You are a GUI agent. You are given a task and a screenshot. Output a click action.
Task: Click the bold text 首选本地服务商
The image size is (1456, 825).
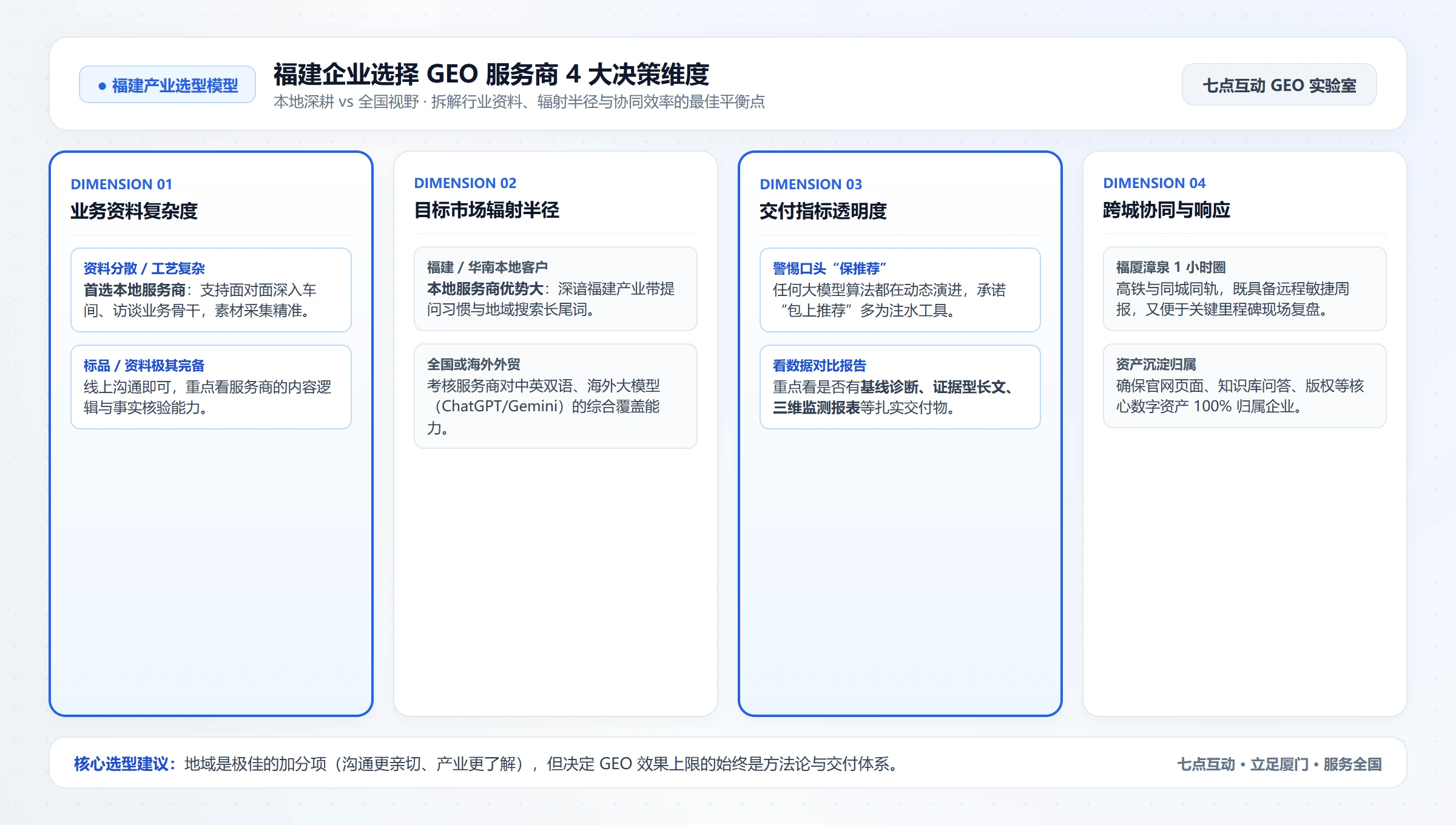pyautogui.click(x=135, y=290)
